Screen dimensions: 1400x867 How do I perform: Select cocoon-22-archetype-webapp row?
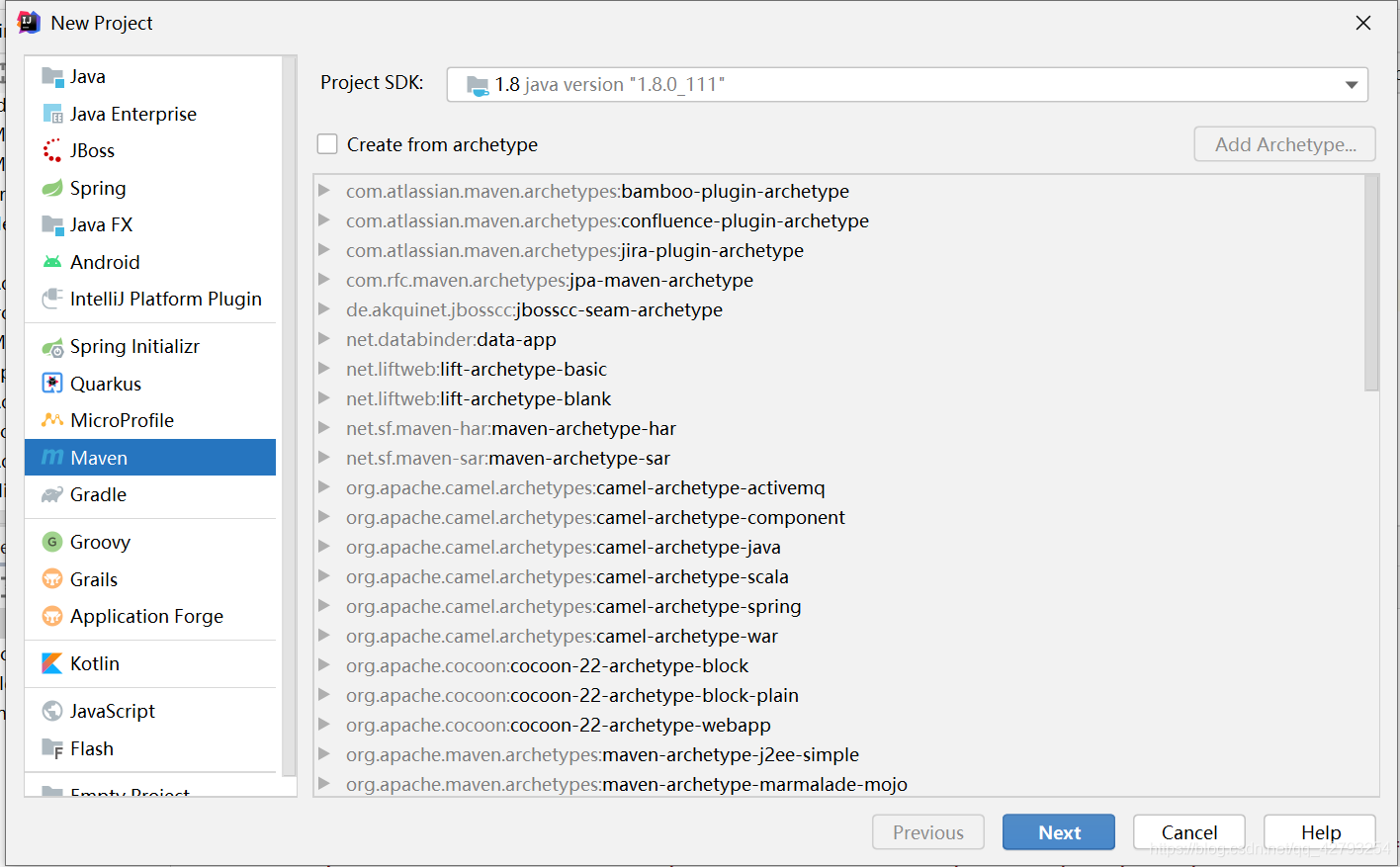click(838, 725)
